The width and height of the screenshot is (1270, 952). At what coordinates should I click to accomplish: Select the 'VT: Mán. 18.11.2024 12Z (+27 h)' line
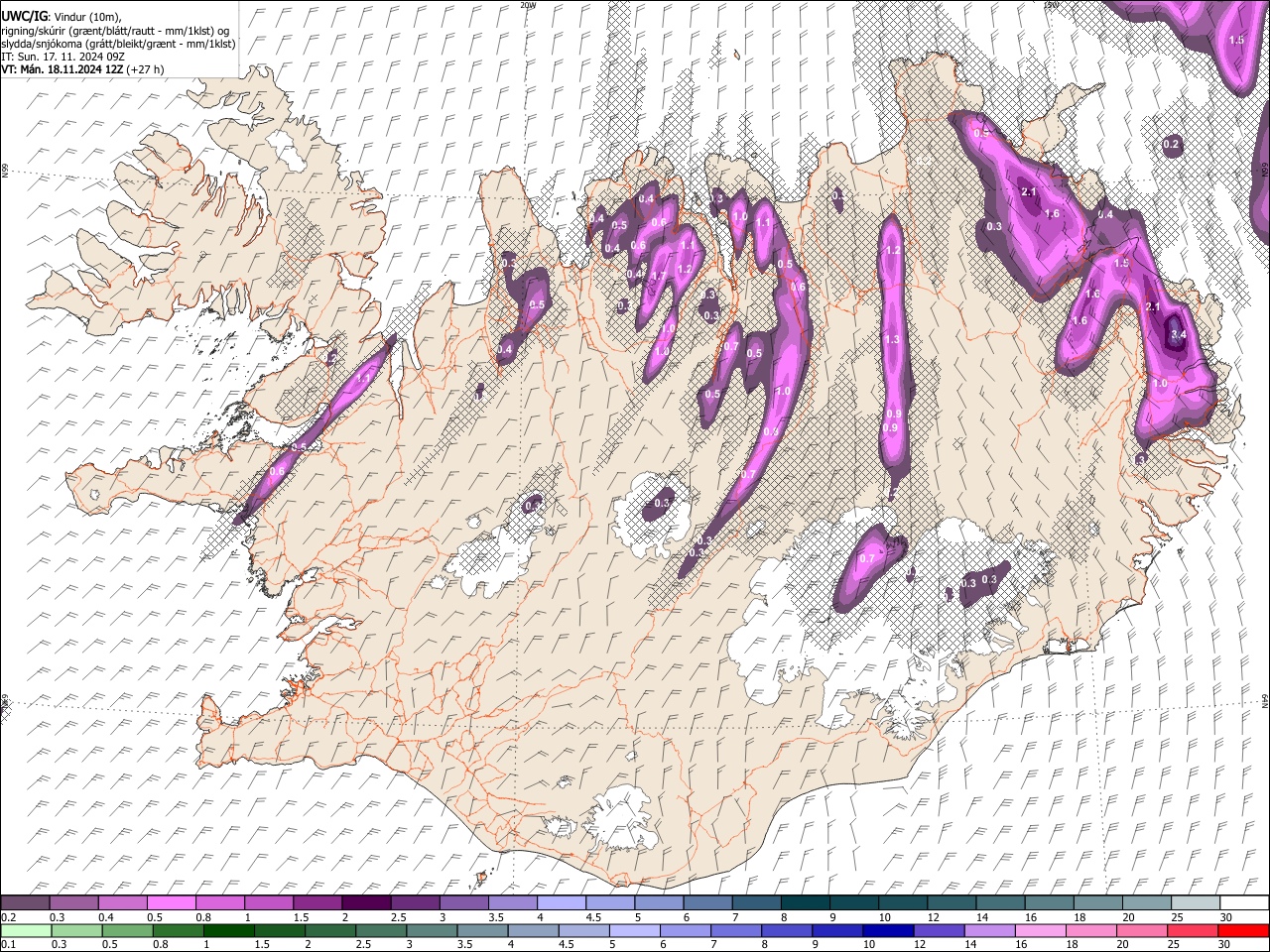[82, 69]
